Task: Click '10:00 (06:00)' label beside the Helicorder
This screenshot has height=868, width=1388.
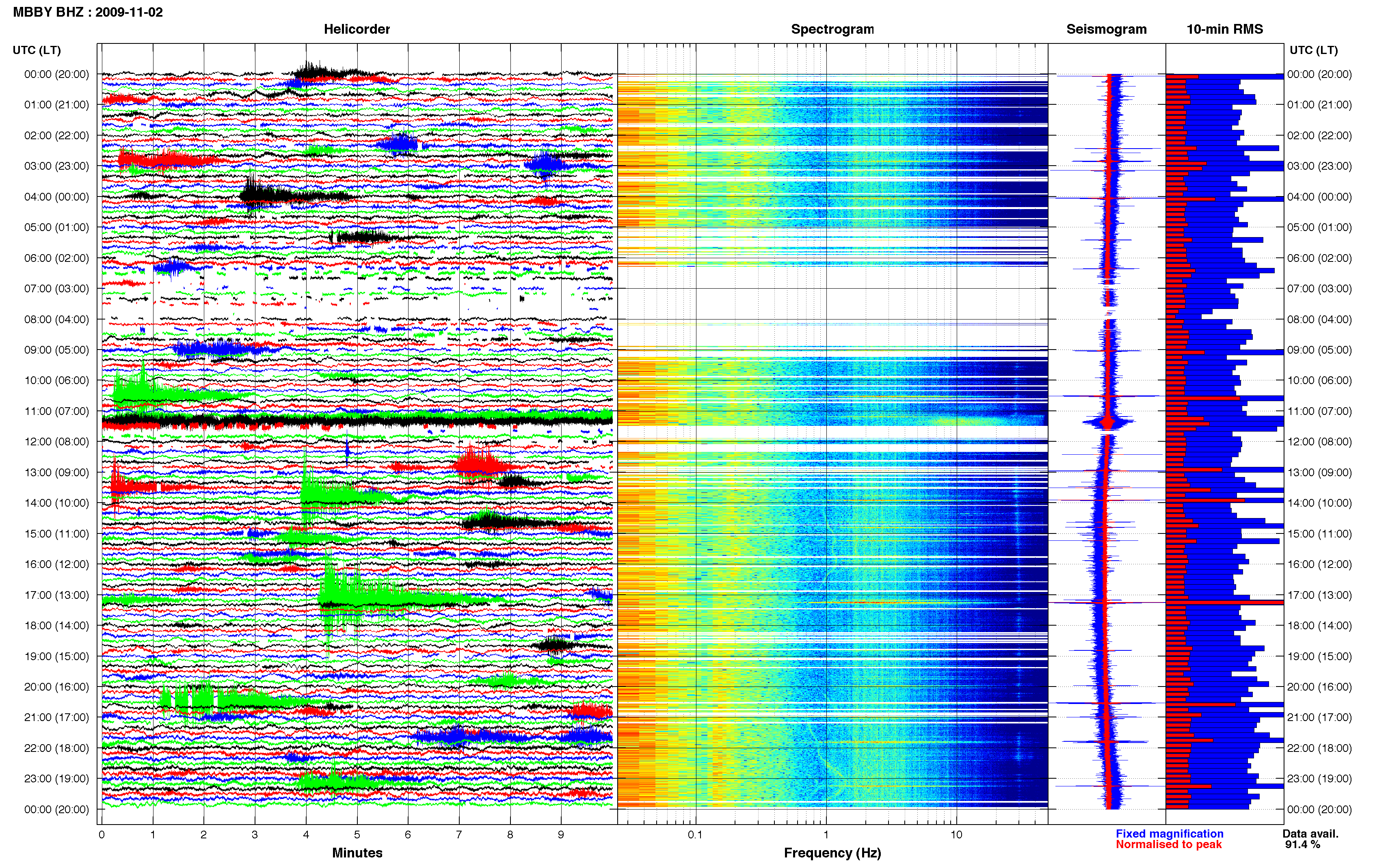Action: [56, 380]
